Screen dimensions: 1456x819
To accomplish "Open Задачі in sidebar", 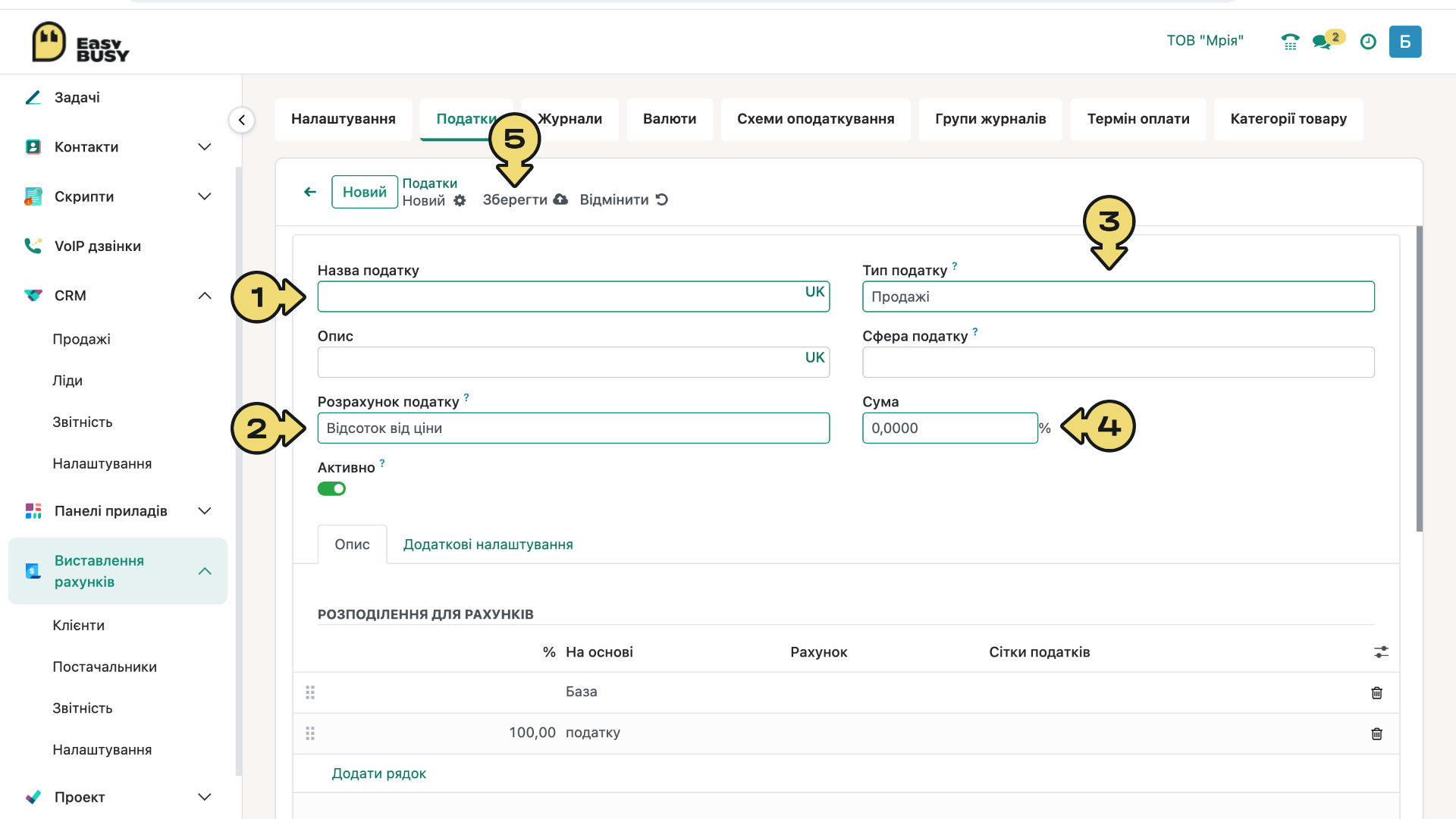I will (77, 97).
